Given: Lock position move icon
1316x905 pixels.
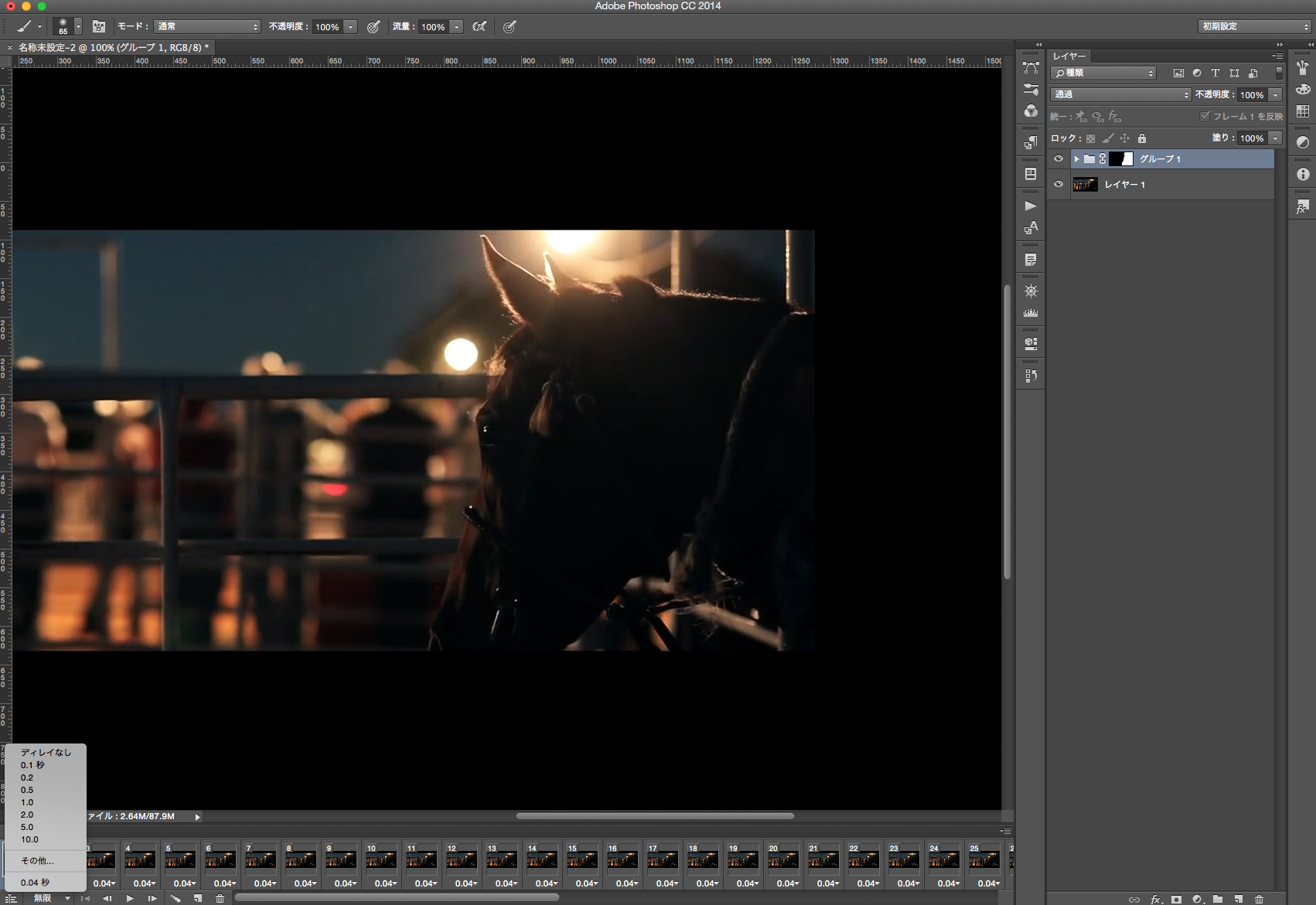Looking at the screenshot, I should tap(1124, 138).
